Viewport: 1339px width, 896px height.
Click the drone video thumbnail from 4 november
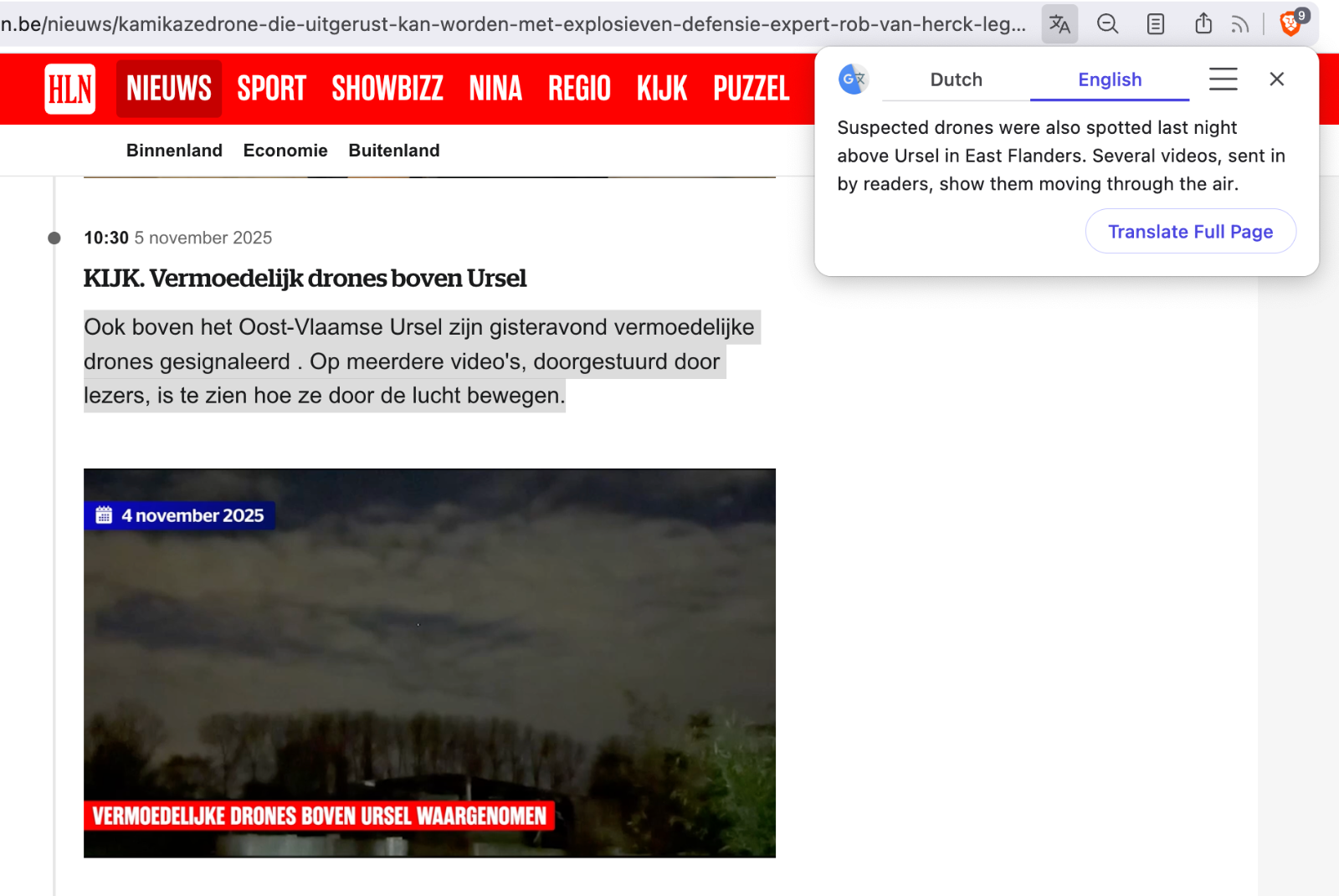tap(428, 662)
